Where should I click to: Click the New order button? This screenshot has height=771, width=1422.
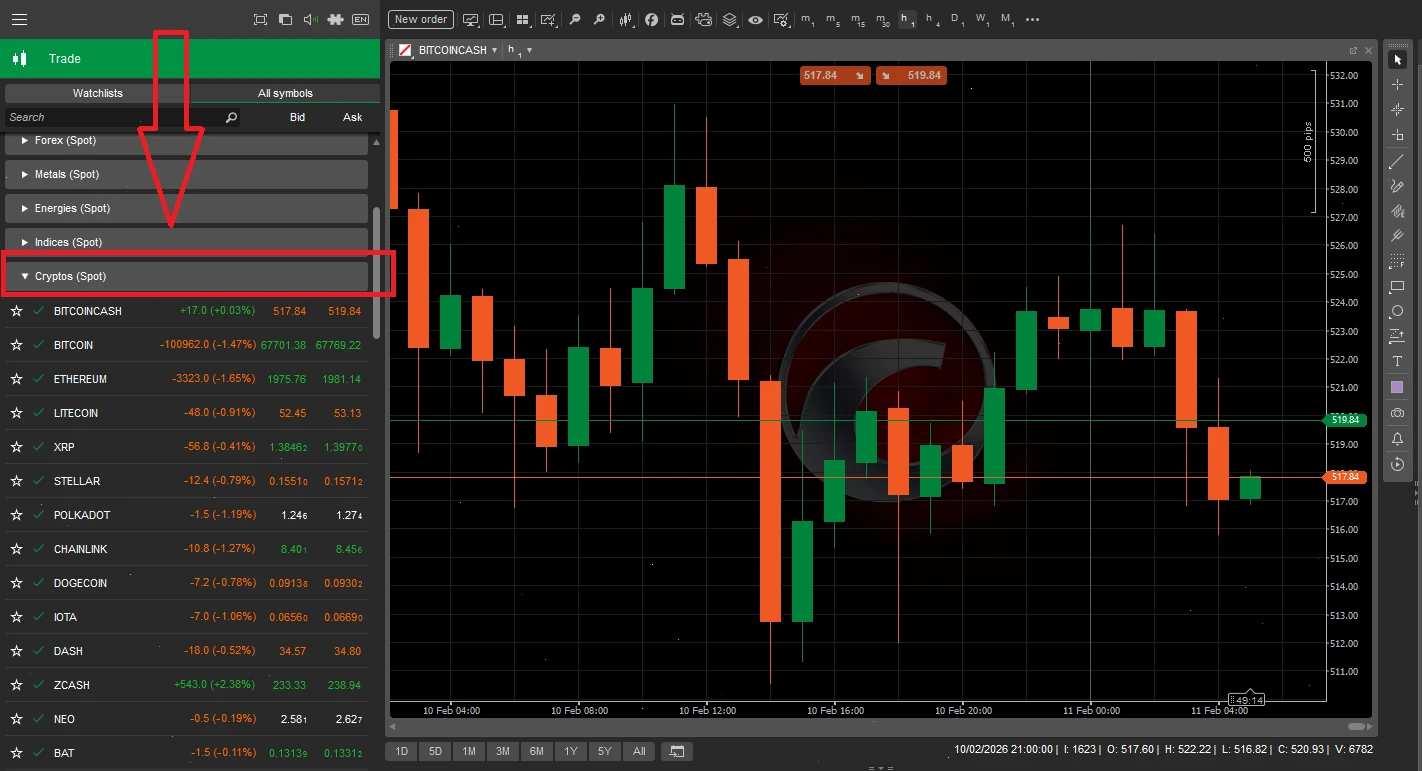click(x=420, y=19)
